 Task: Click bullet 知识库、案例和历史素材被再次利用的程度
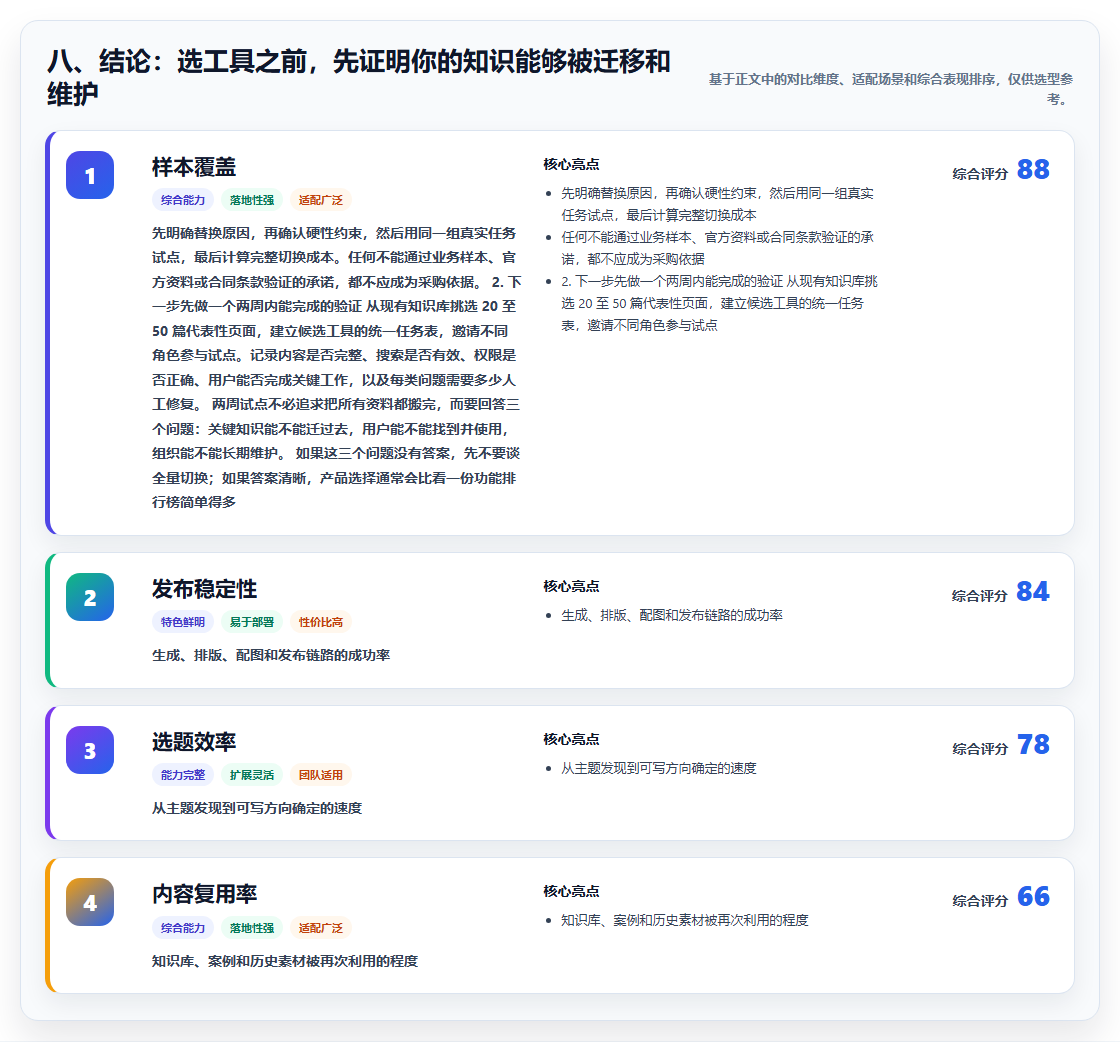point(684,921)
